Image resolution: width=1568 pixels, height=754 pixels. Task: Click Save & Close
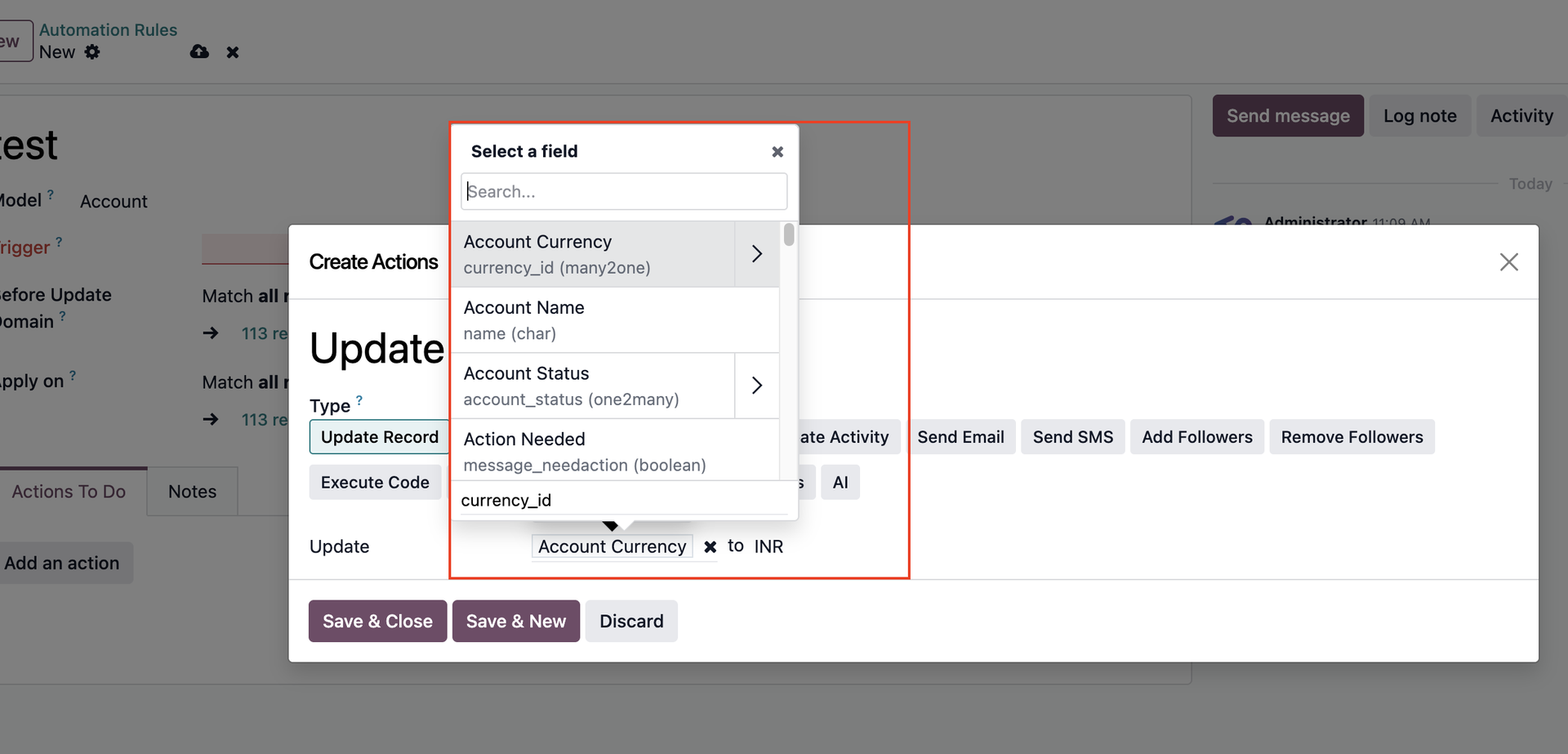click(x=377, y=621)
